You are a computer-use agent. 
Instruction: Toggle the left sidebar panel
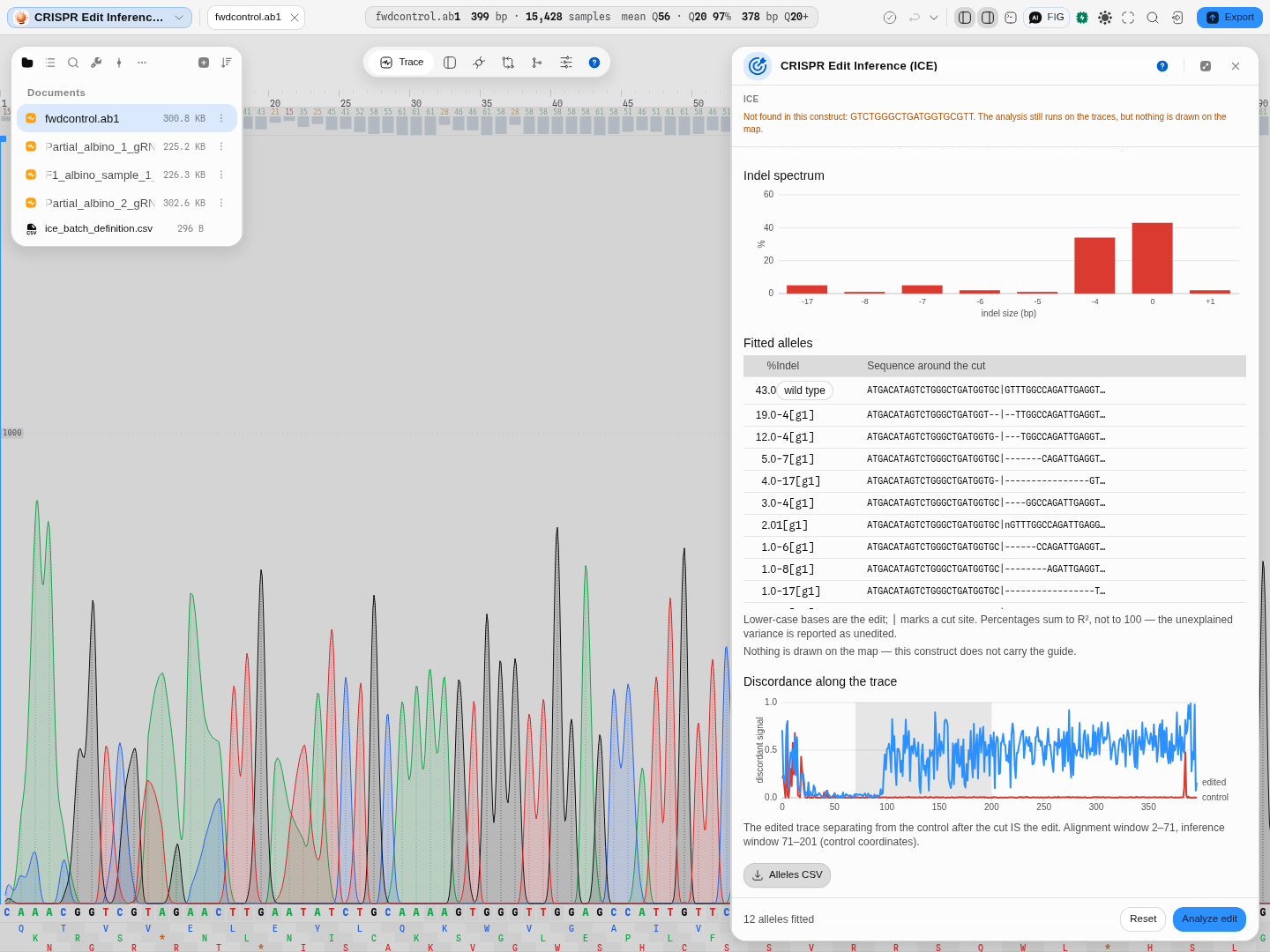(x=965, y=18)
